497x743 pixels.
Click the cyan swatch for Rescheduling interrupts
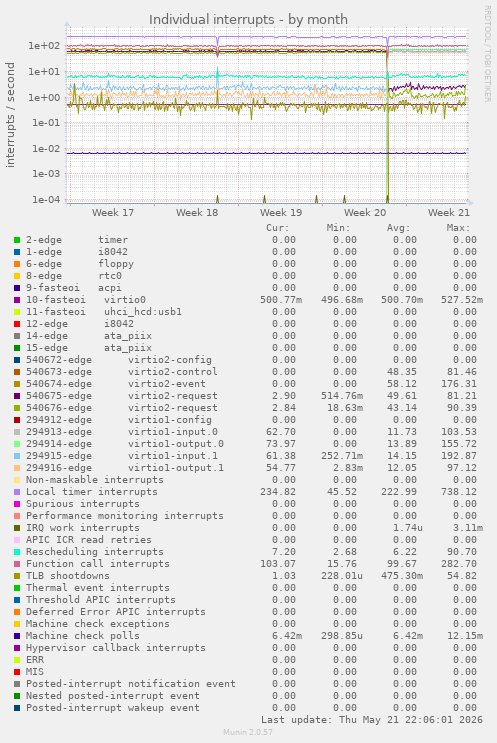pos(17,552)
